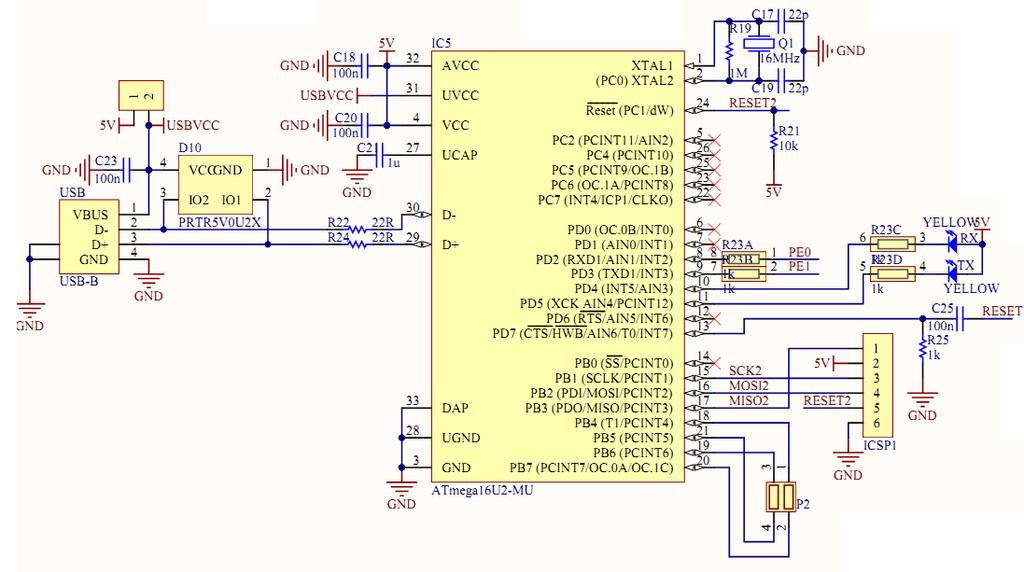Select the SCK2 net label
Screen dimensions: 1024x572
745,370
